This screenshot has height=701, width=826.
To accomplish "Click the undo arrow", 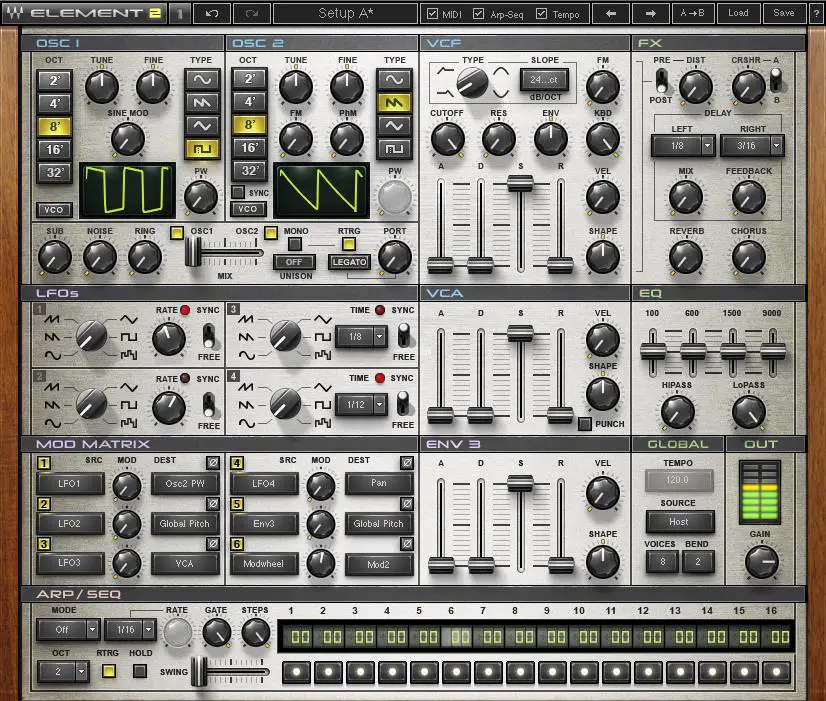I will click(x=213, y=13).
